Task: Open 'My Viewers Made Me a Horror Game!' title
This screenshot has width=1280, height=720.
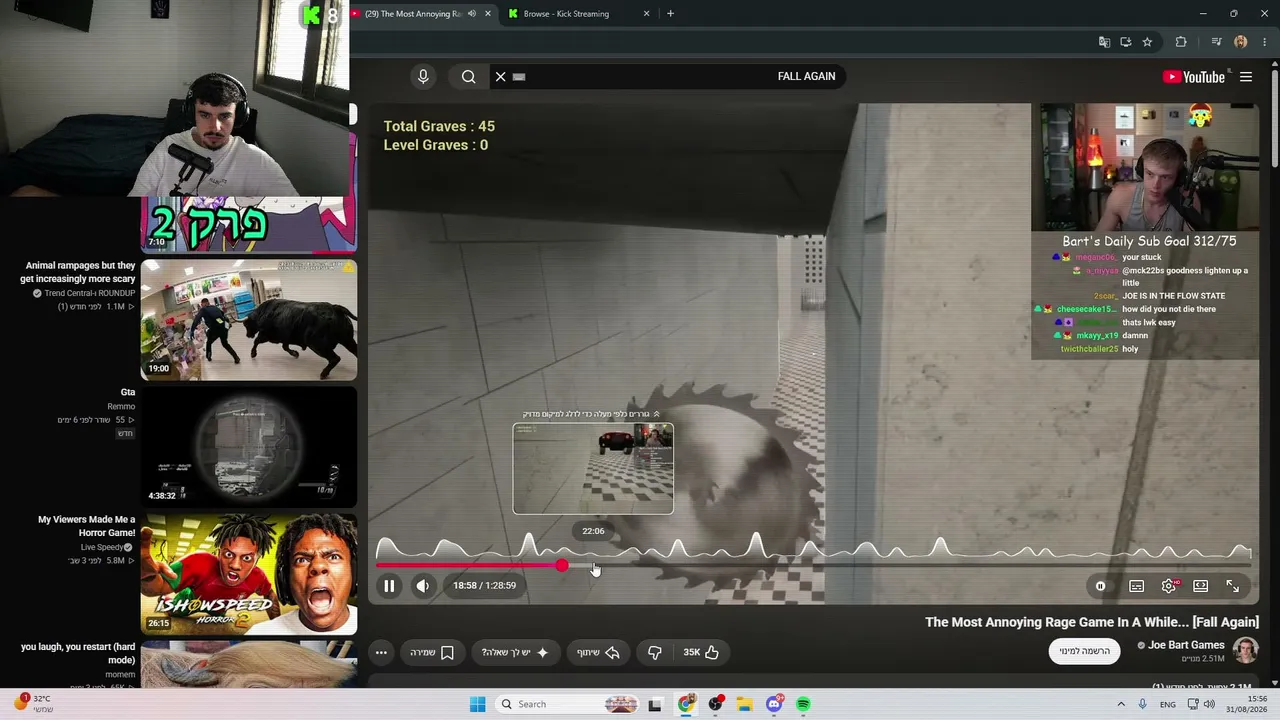Action: click(86, 526)
